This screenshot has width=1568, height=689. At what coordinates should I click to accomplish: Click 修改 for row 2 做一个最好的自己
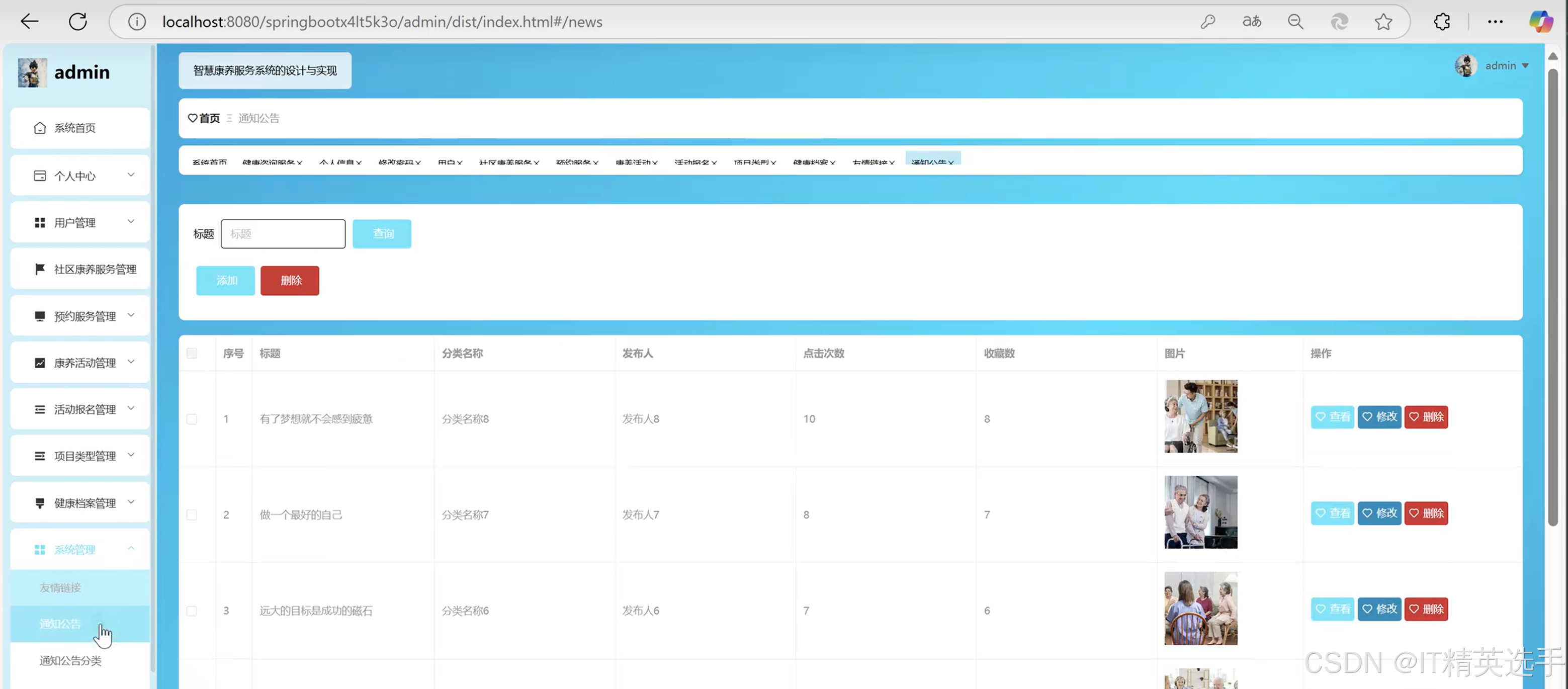pyautogui.click(x=1379, y=513)
